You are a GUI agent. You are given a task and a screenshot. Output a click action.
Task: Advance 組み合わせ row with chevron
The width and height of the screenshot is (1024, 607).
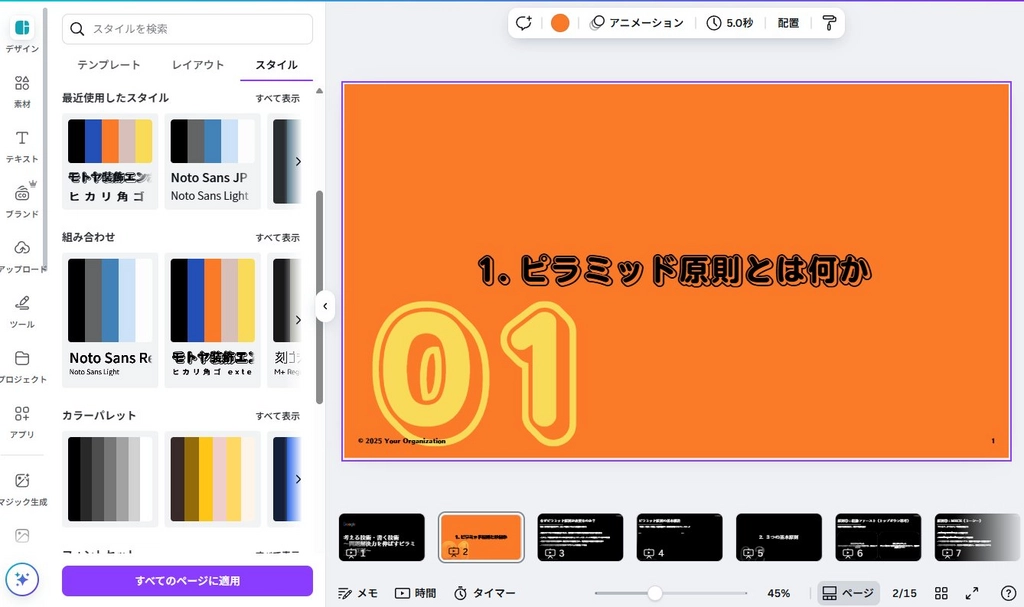298,320
